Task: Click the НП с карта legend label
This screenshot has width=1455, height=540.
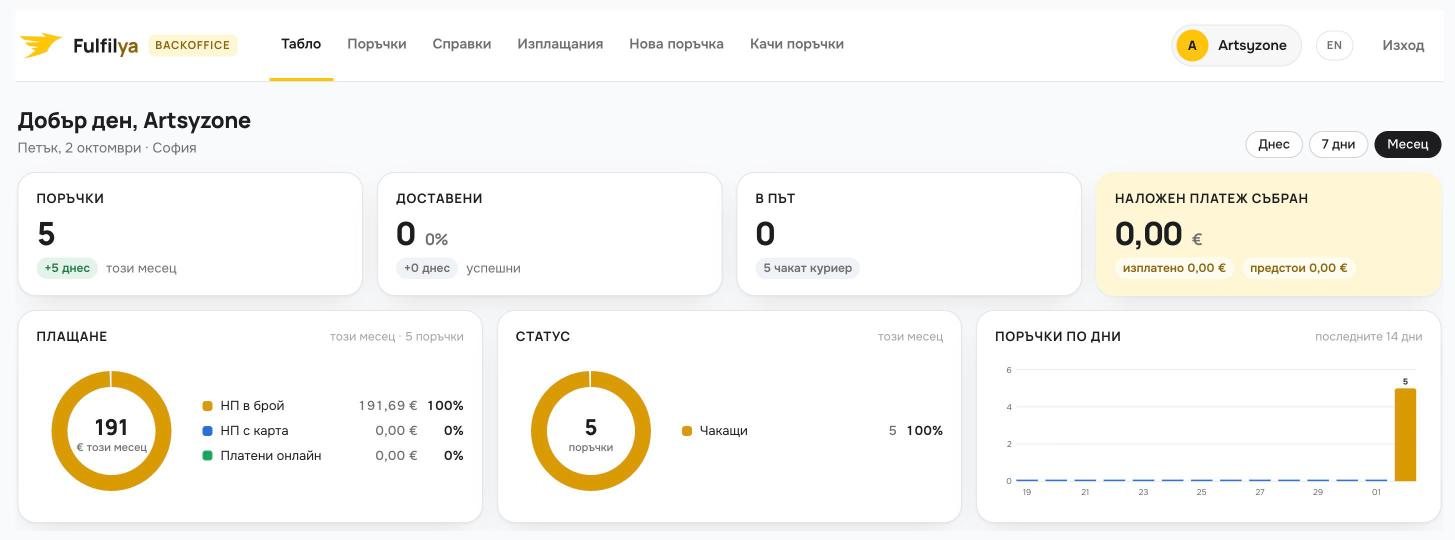Action: click(254, 431)
